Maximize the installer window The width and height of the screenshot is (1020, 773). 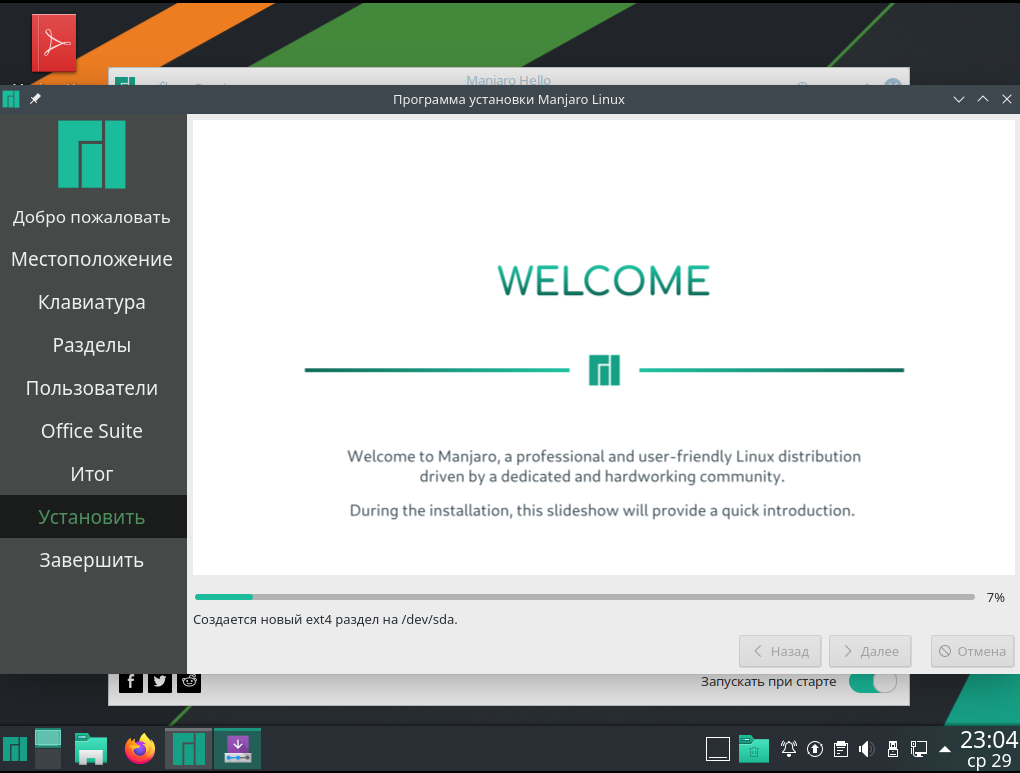983,99
